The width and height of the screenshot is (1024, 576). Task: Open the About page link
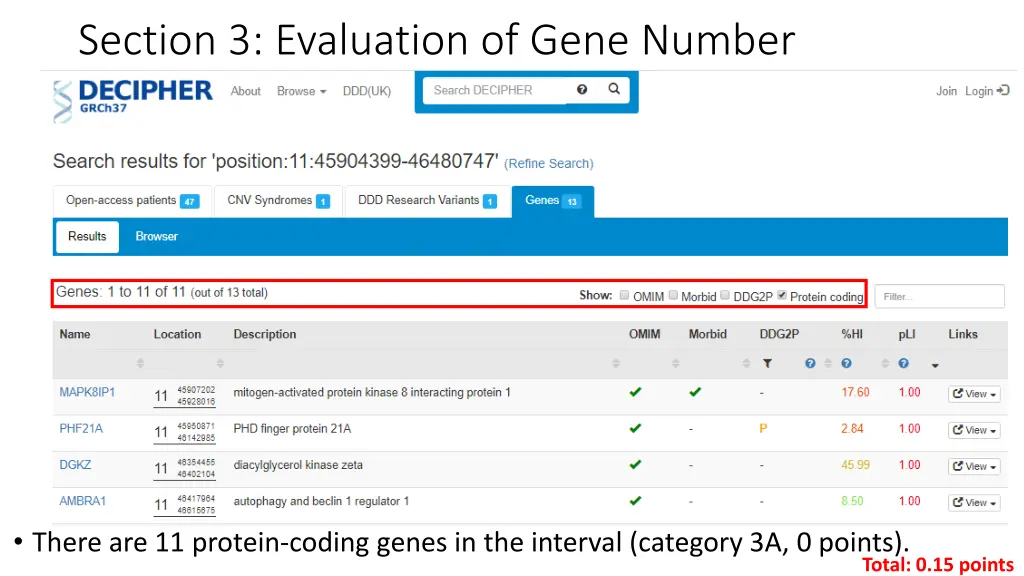(246, 91)
